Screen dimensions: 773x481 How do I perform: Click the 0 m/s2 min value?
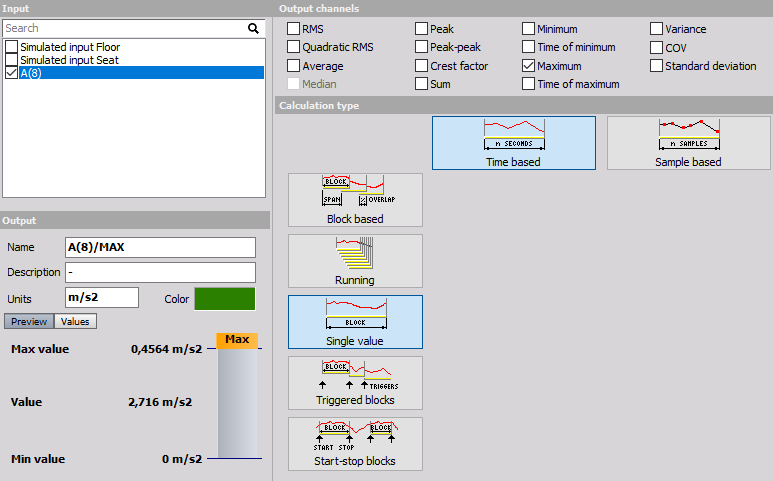click(x=182, y=459)
